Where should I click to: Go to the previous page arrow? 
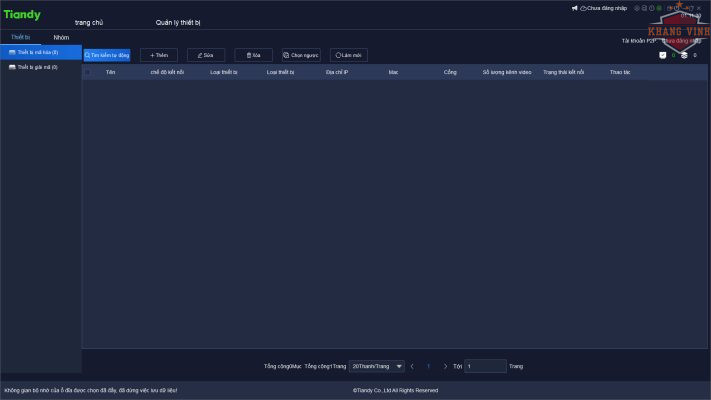(x=412, y=366)
